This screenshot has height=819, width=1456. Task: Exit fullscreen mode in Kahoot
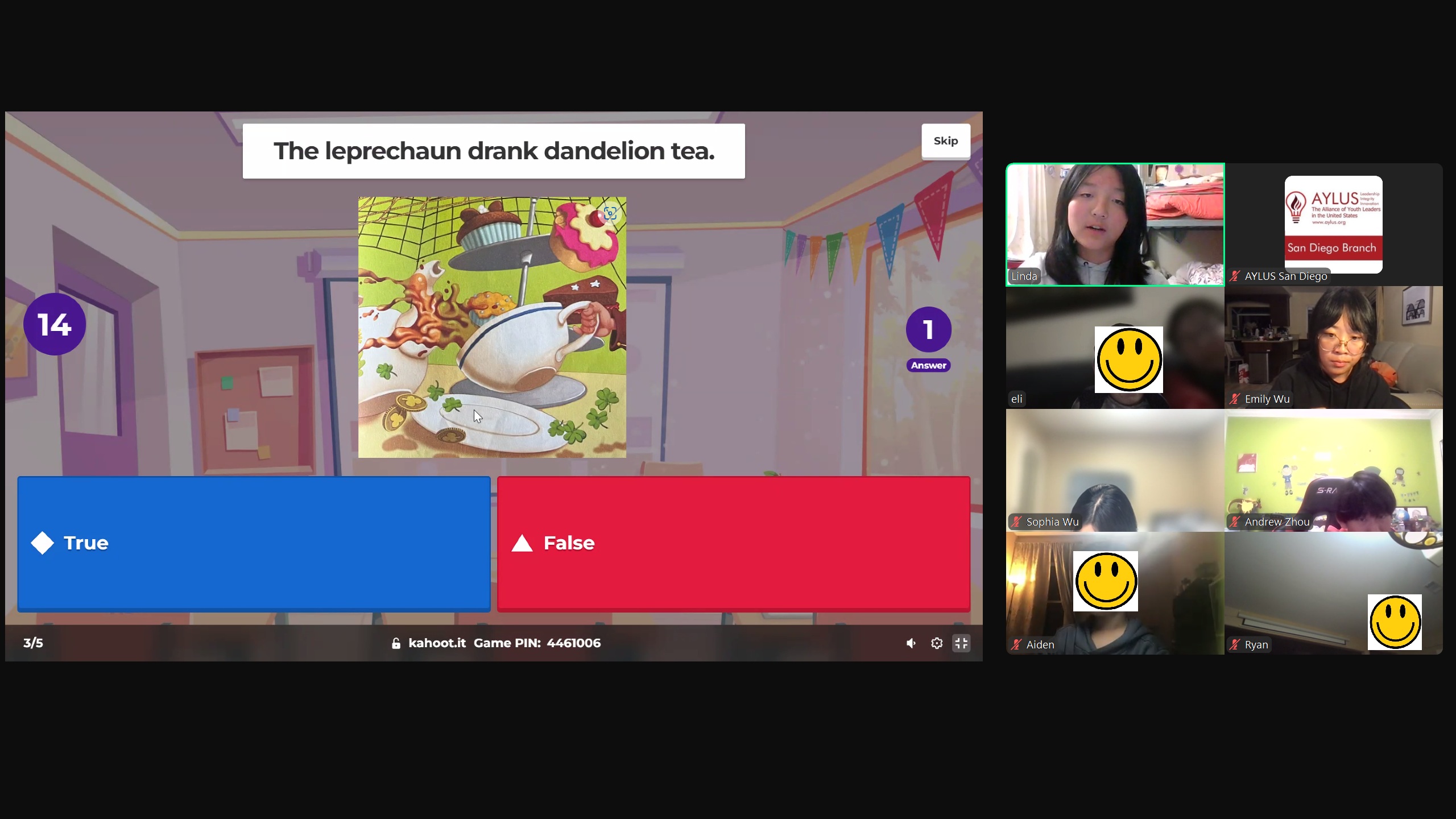click(x=961, y=643)
